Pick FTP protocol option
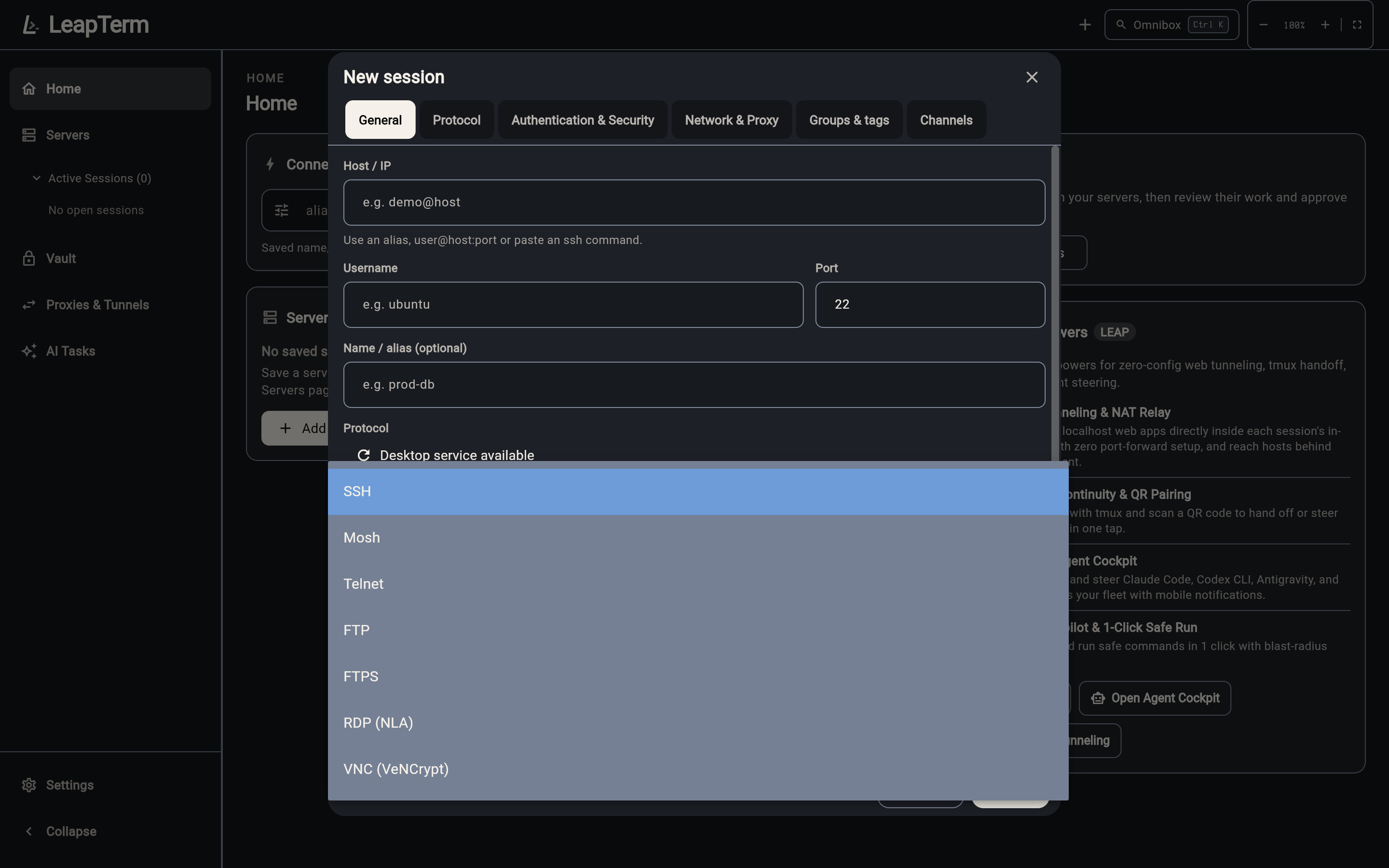 coord(698,630)
